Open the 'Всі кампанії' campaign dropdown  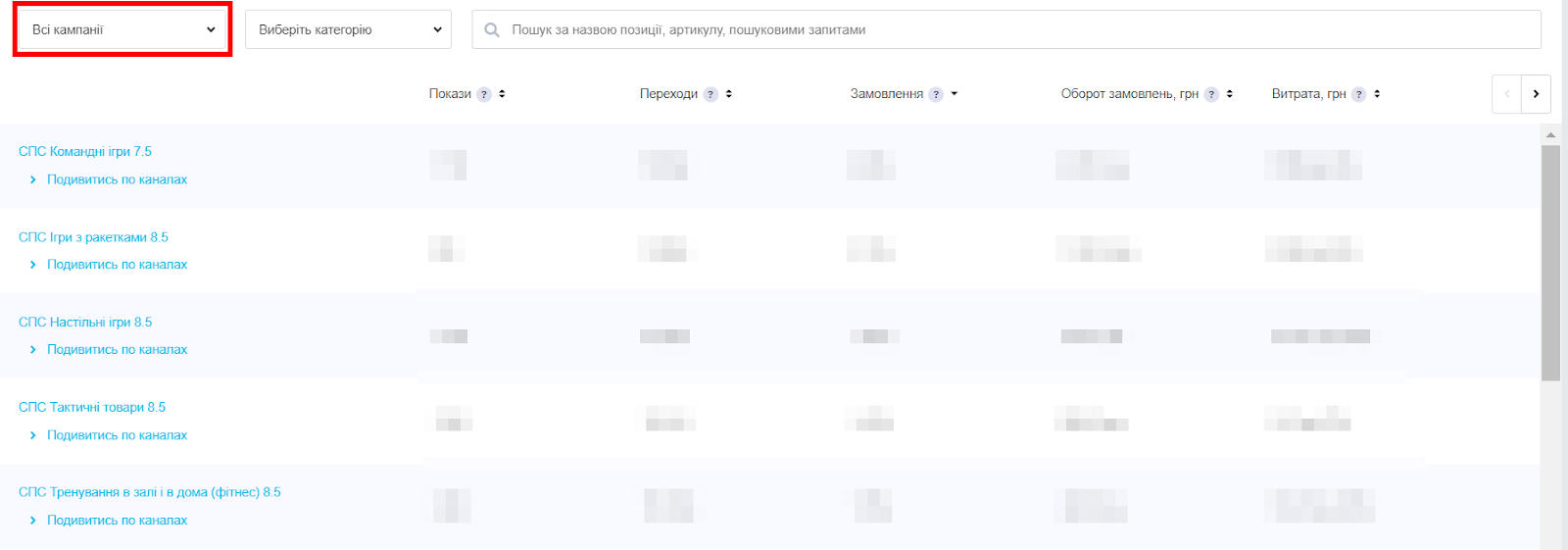[x=122, y=29]
